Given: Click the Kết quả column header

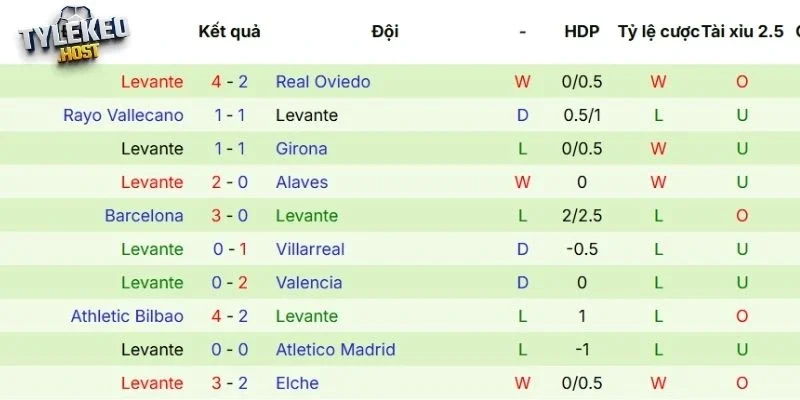Looking at the screenshot, I should 229,31.
